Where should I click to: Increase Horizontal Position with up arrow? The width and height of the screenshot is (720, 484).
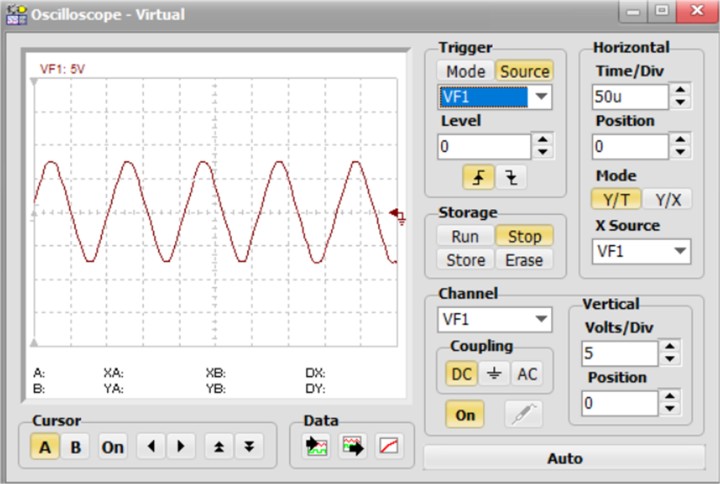681,140
